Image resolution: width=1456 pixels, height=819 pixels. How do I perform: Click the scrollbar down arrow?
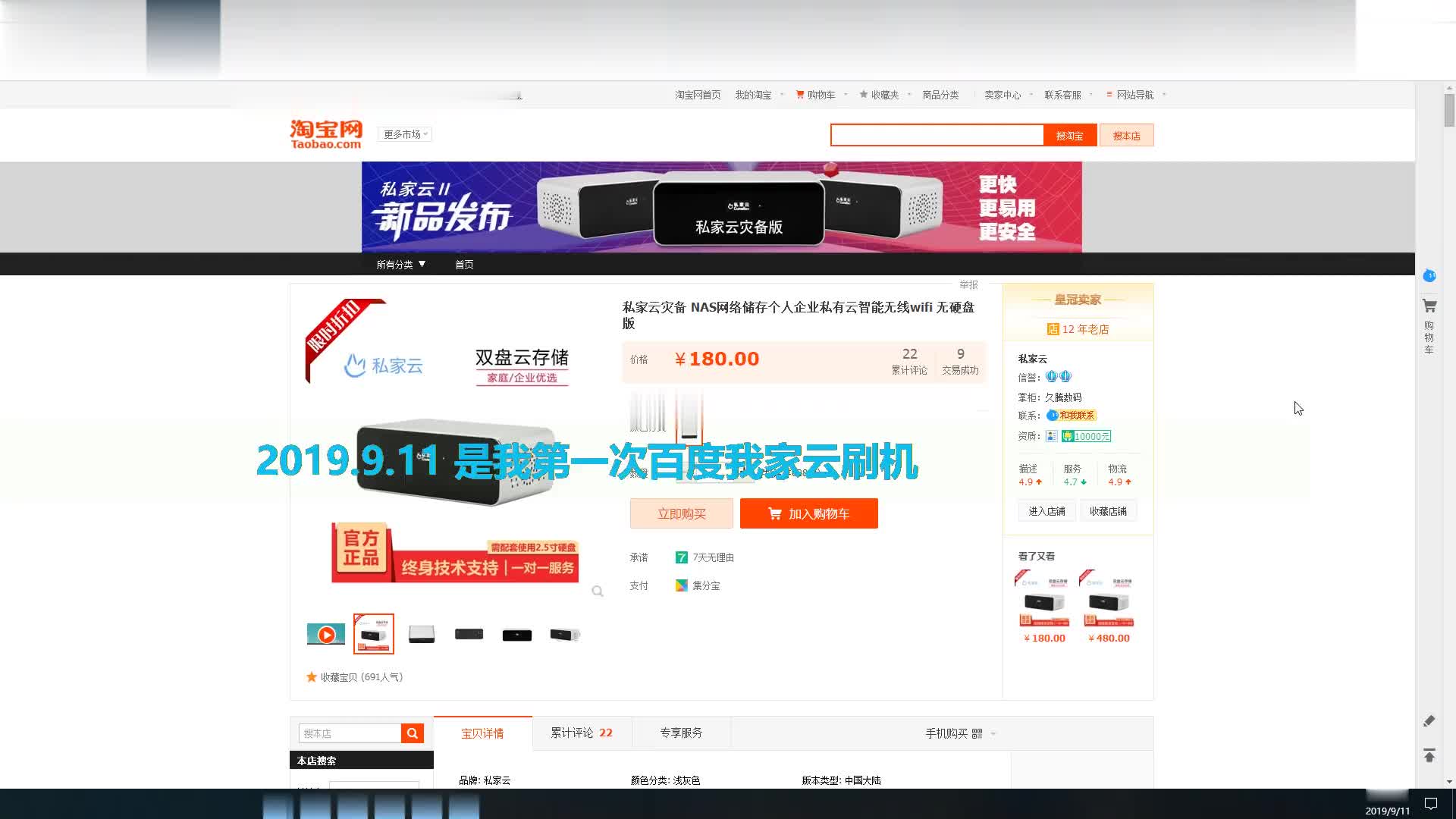point(1449,782)
